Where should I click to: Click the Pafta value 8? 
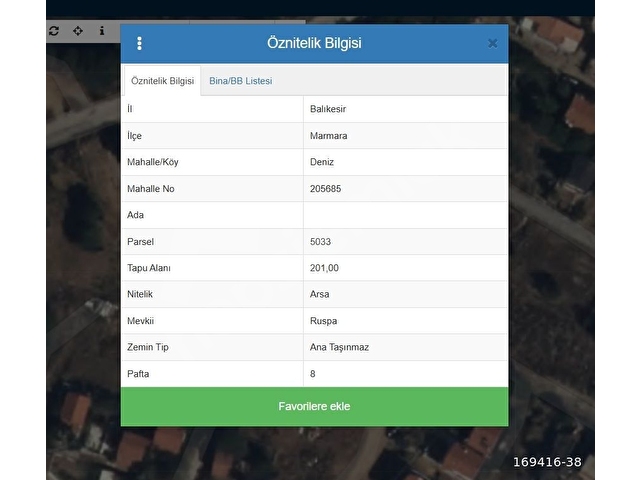click(313, 374)
